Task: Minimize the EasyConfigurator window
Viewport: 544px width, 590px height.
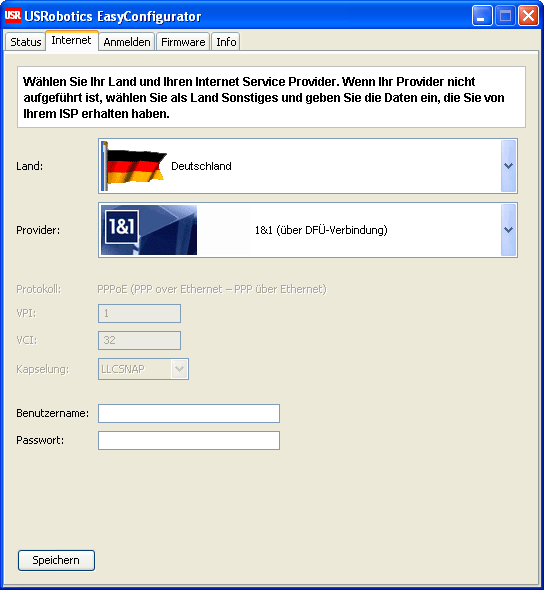Action: click(x=482, y=16)
